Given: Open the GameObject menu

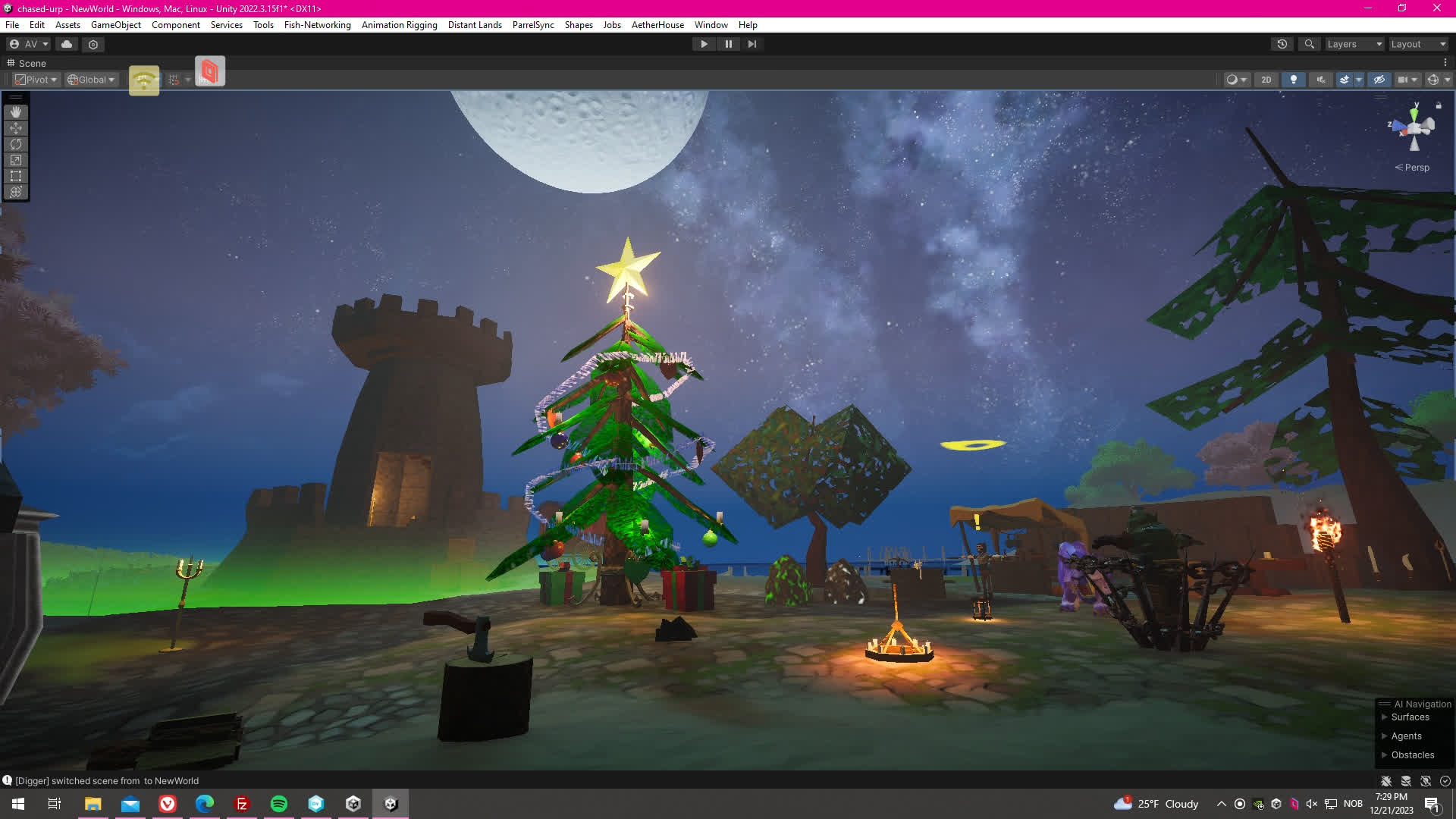Looking at the screenshot, I should (x=115, y=25).
